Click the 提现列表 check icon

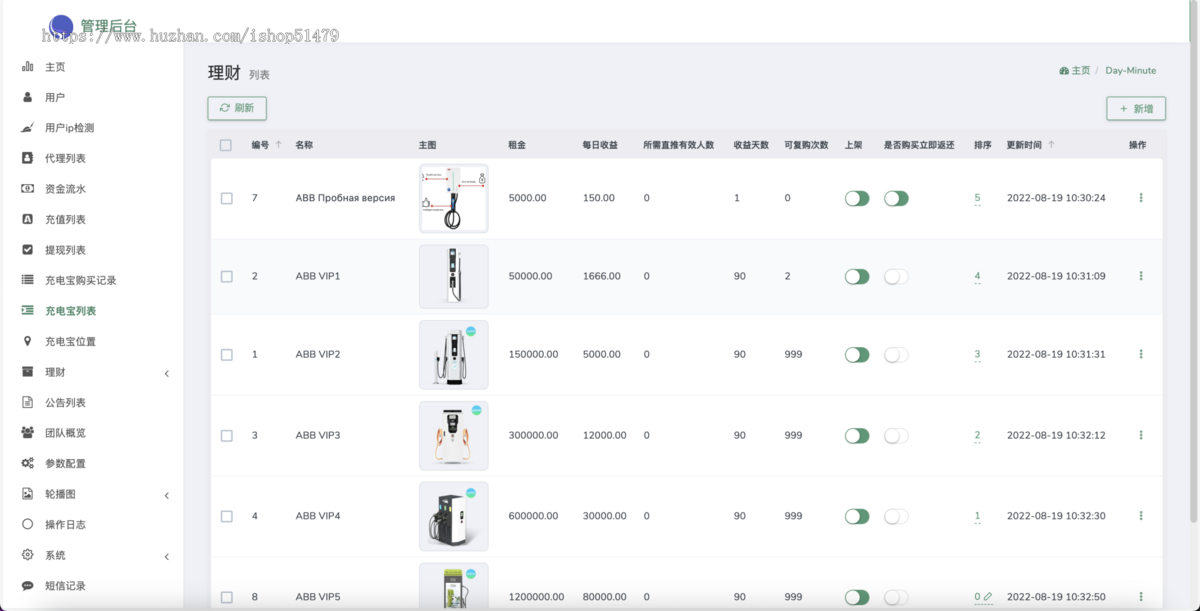click(27, 250)
